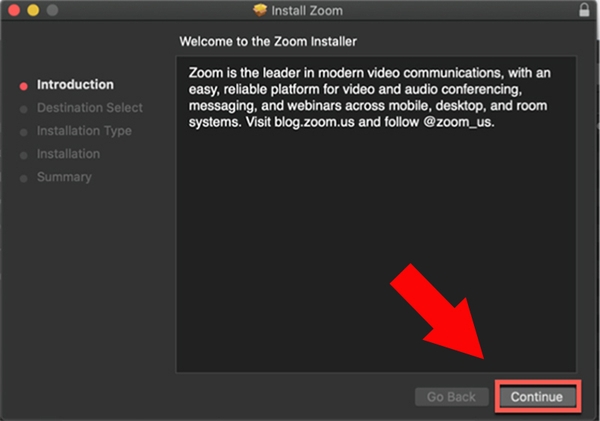
Task: Open the Summary step label
Action: [x=64, y=177]
